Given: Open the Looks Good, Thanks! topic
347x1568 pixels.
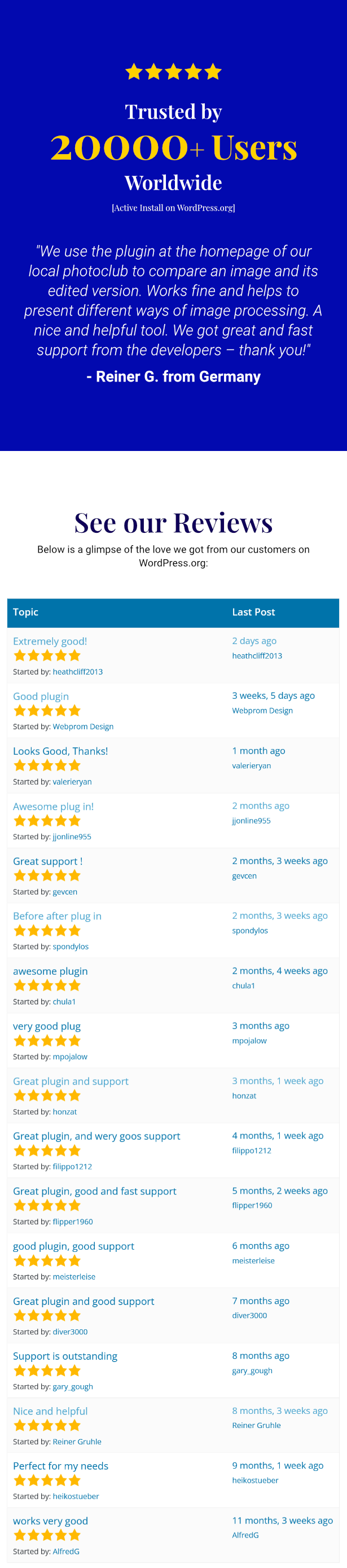Looking at the screenshot, I should [60, 751].
